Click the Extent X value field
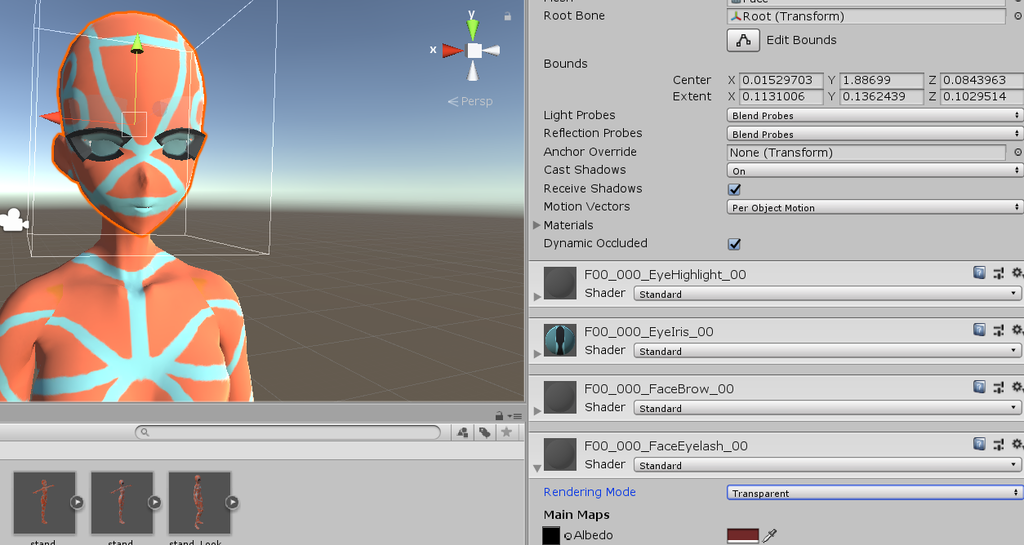The height and width of the screenshot is (545, 1024). tap(781, 97)
